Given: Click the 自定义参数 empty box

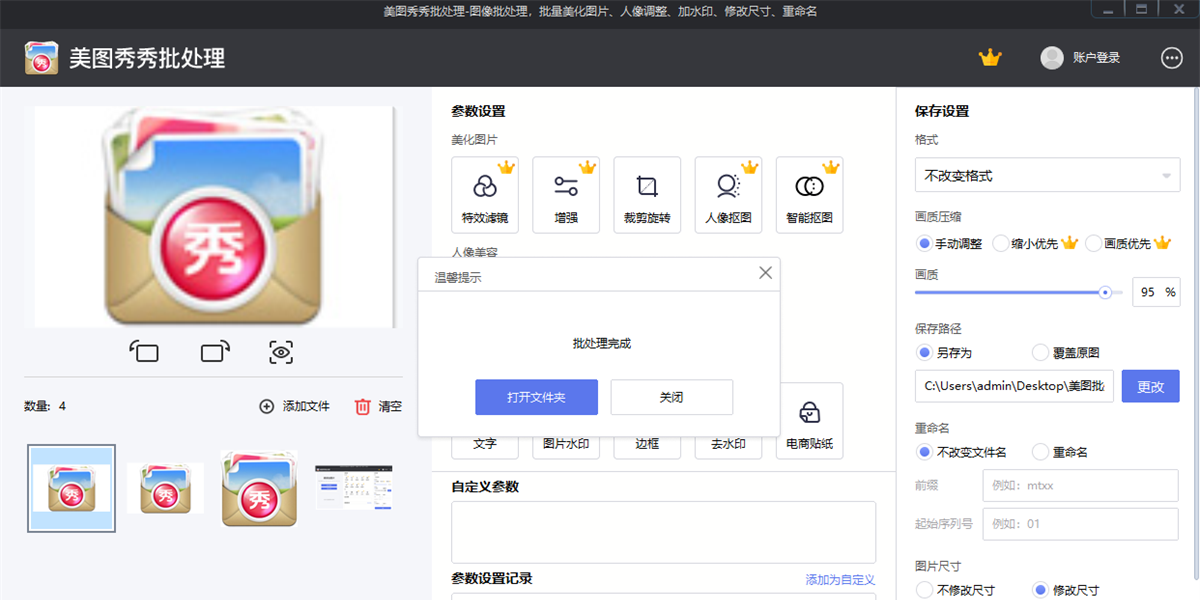Looking at the screenshot, I should click(x=664, y=532).
